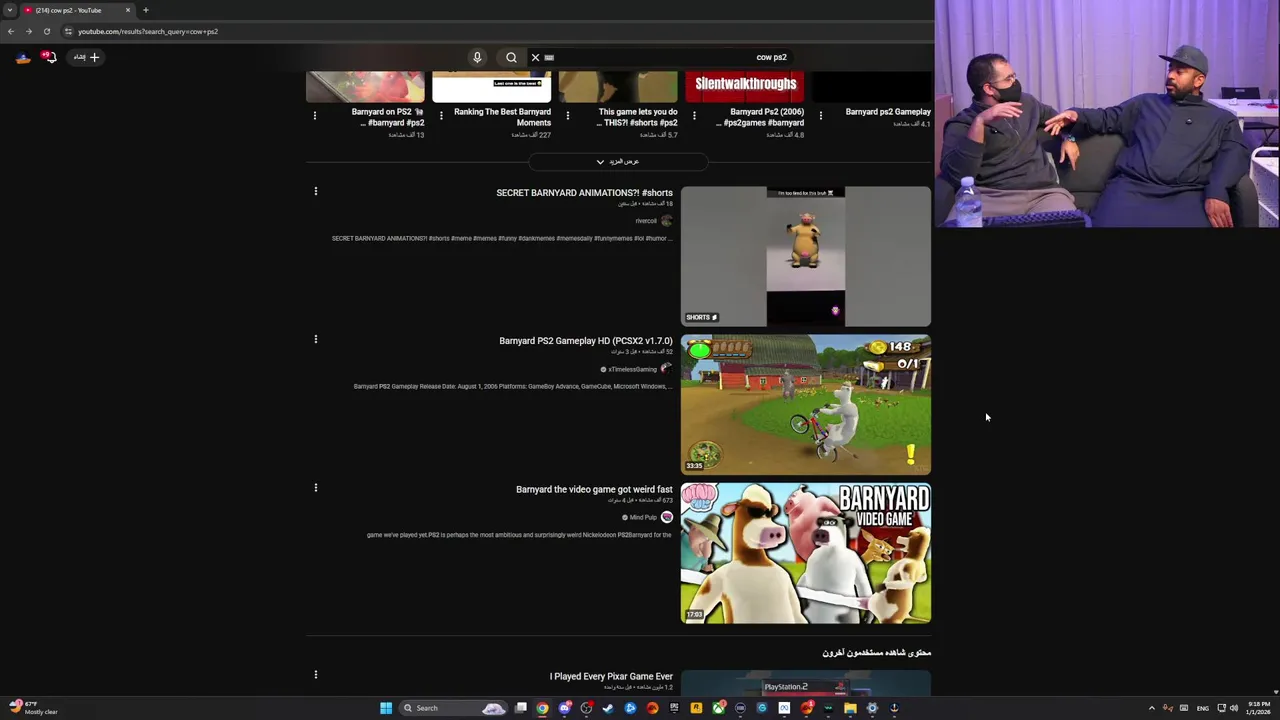This screenshot has height=720, width=1280.
Task: Open the rivercoll channel link
Action: click(x=646, y=221)
